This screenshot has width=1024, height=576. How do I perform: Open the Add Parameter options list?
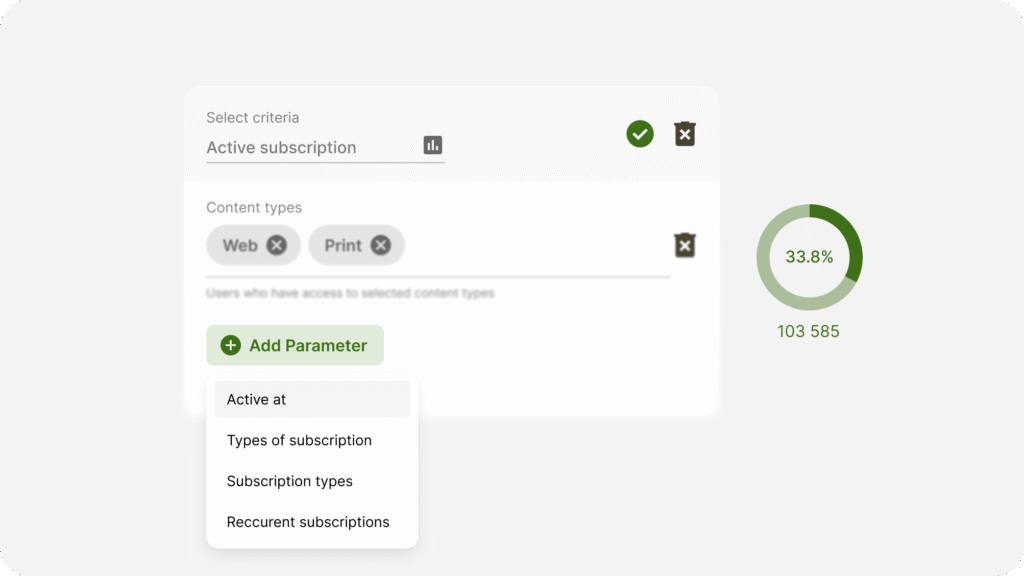click(x=294, y=345)
